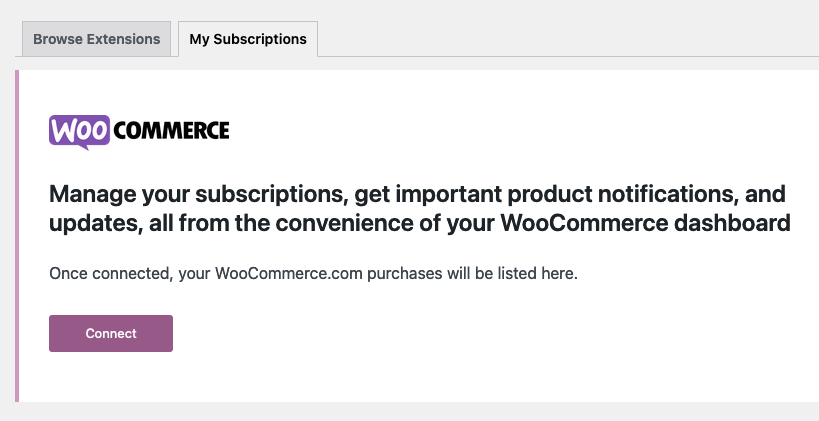Click the black COMMERCE wordmark in logo
The height and width of the screenshot is (421, 819).
[x=171, y=130]
